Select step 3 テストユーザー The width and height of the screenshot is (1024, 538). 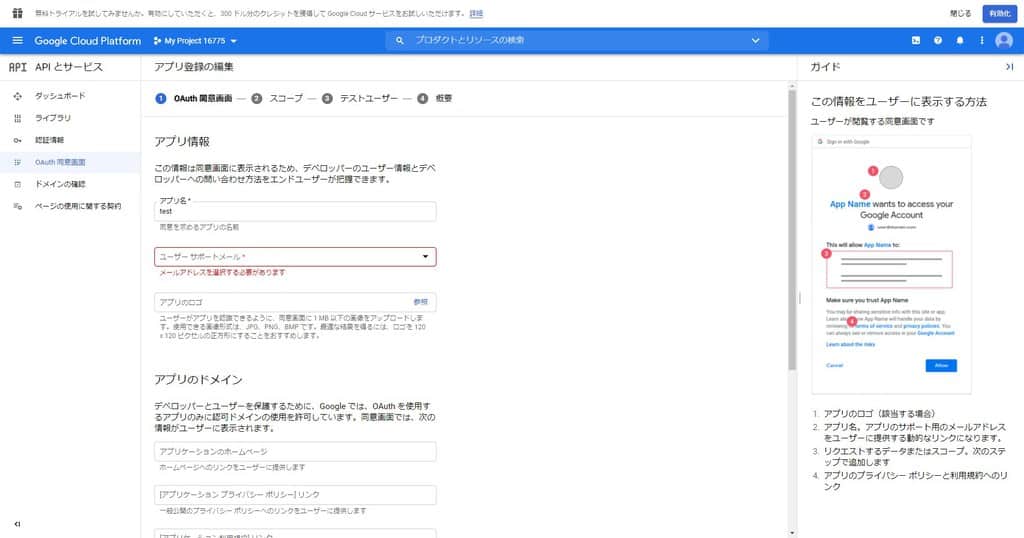(x=360, y=99)
